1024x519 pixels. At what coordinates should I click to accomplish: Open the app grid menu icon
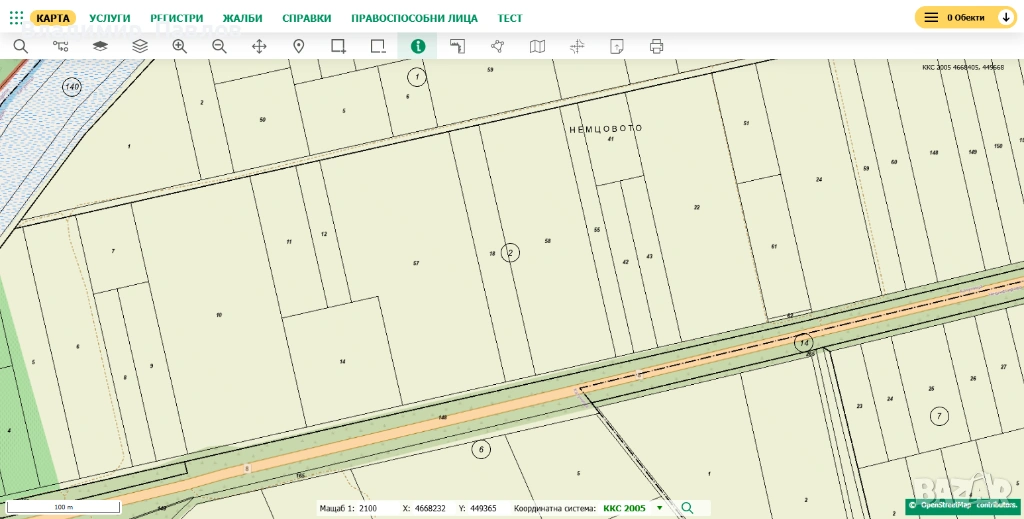16,18
